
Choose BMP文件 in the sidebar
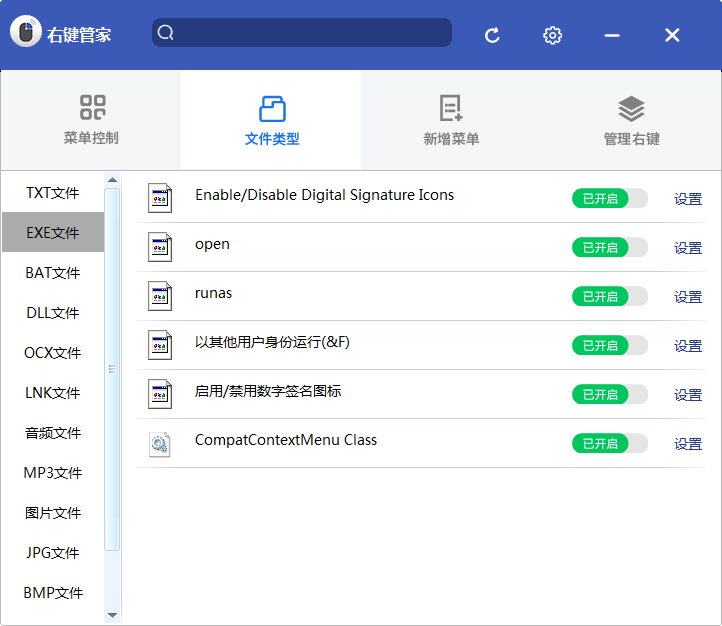point(53,592)
